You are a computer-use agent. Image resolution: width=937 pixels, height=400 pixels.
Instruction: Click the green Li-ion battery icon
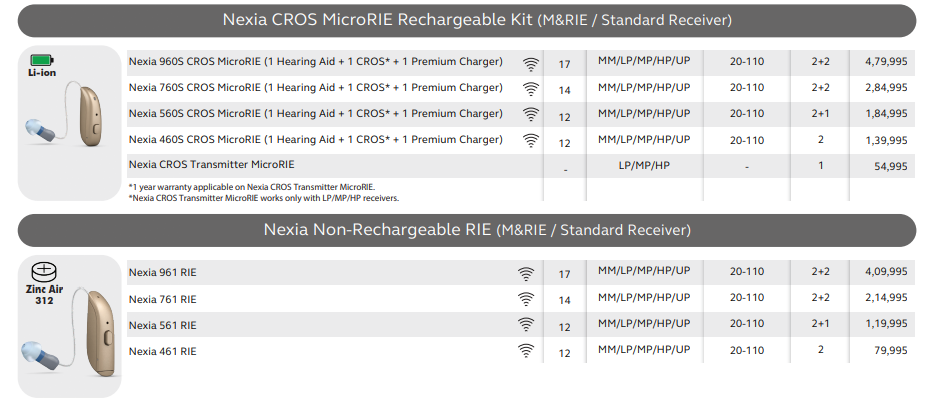click(42, 60)
